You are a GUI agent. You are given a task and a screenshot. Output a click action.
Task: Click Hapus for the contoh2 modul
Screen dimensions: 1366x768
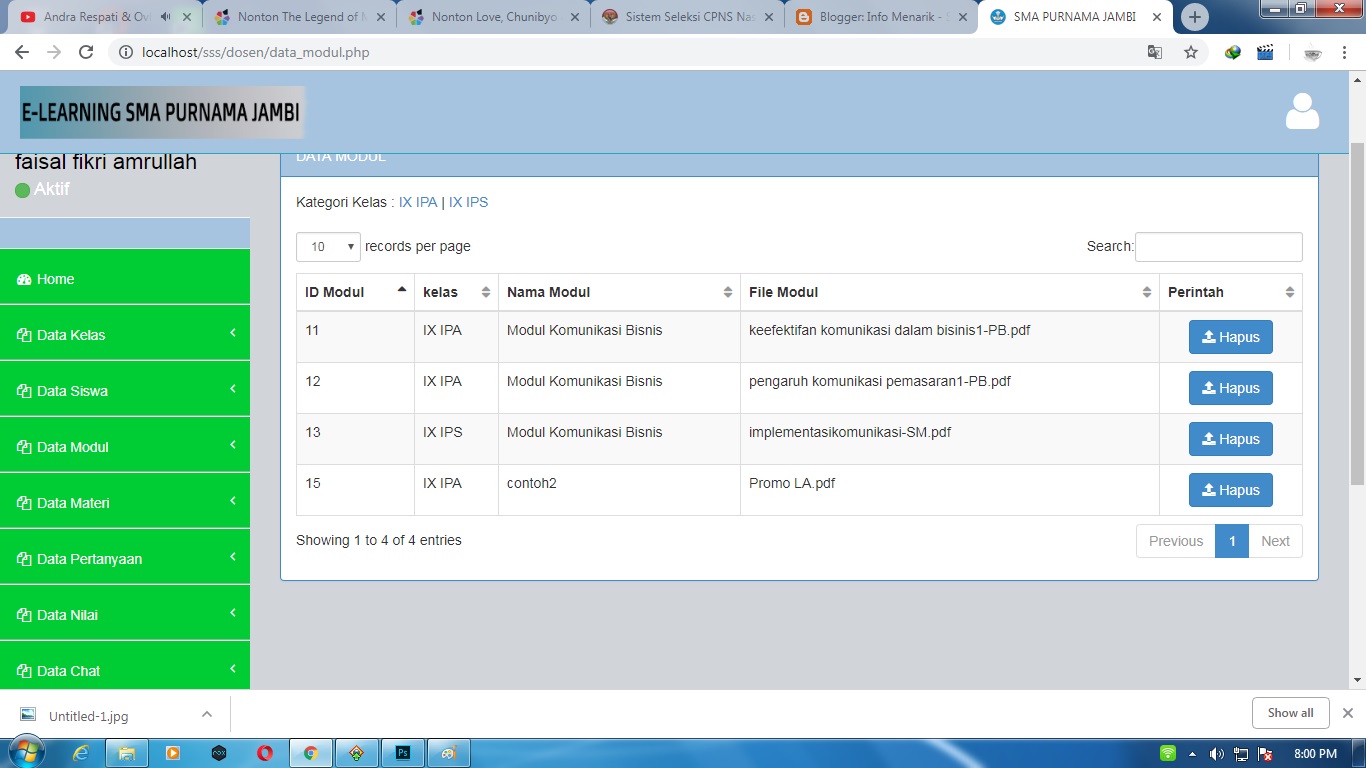[1230, 489]
